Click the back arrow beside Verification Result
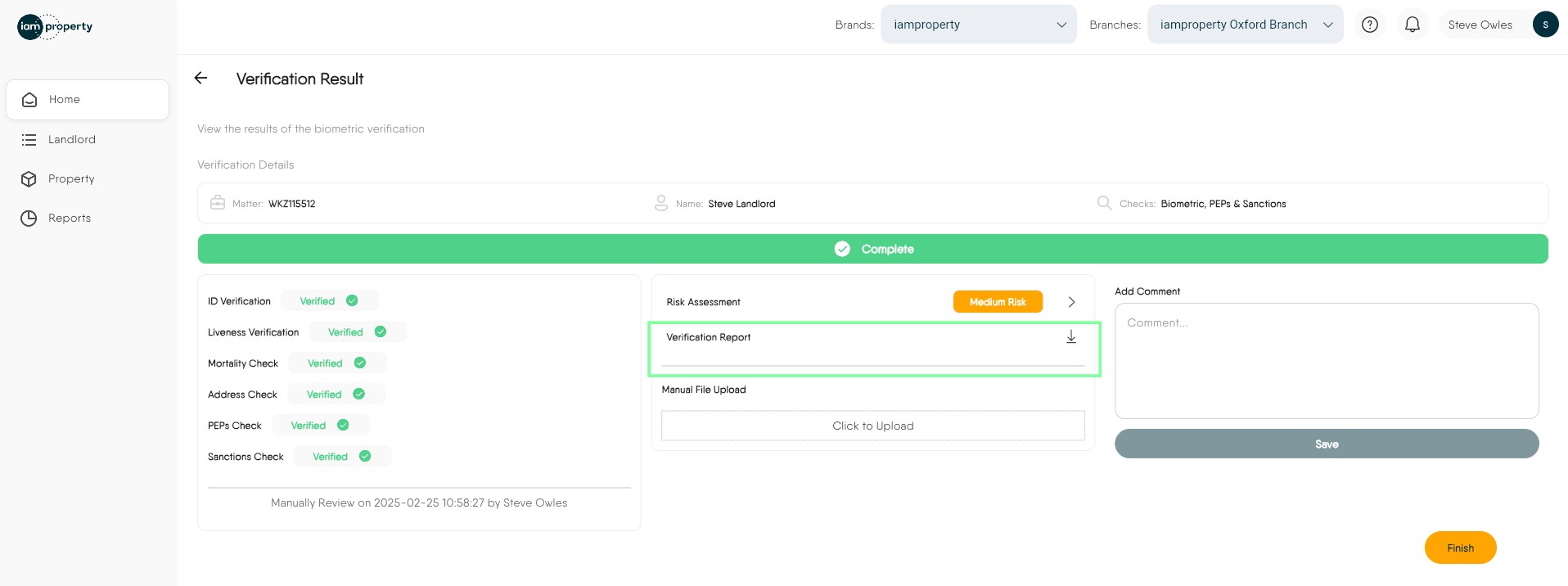The height and width of the screenshot is (586, 1568). pos(201,79)
